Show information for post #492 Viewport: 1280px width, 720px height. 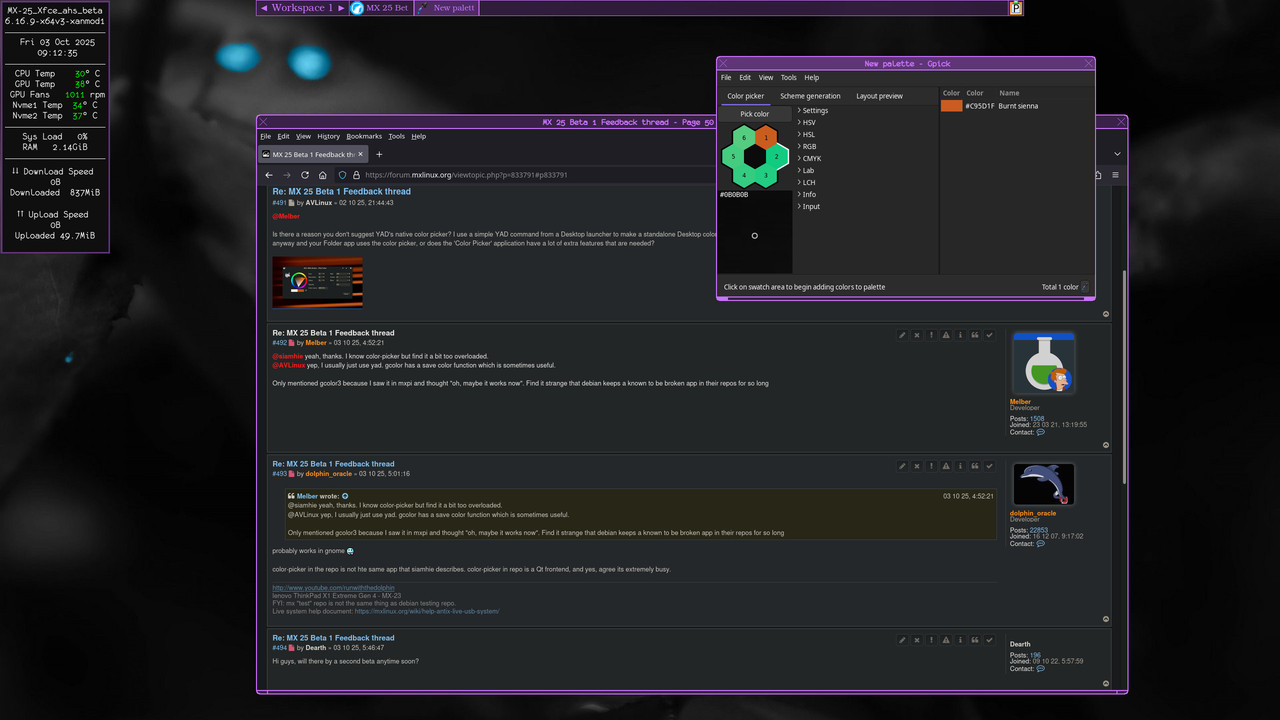[x=960, y=335]
